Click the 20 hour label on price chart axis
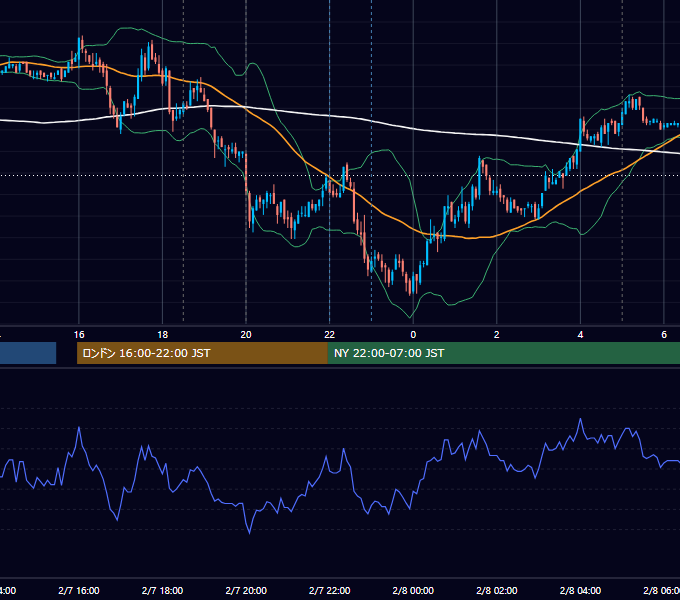Image resolution: width=680 pixels, height=600 pixels. 246,335
